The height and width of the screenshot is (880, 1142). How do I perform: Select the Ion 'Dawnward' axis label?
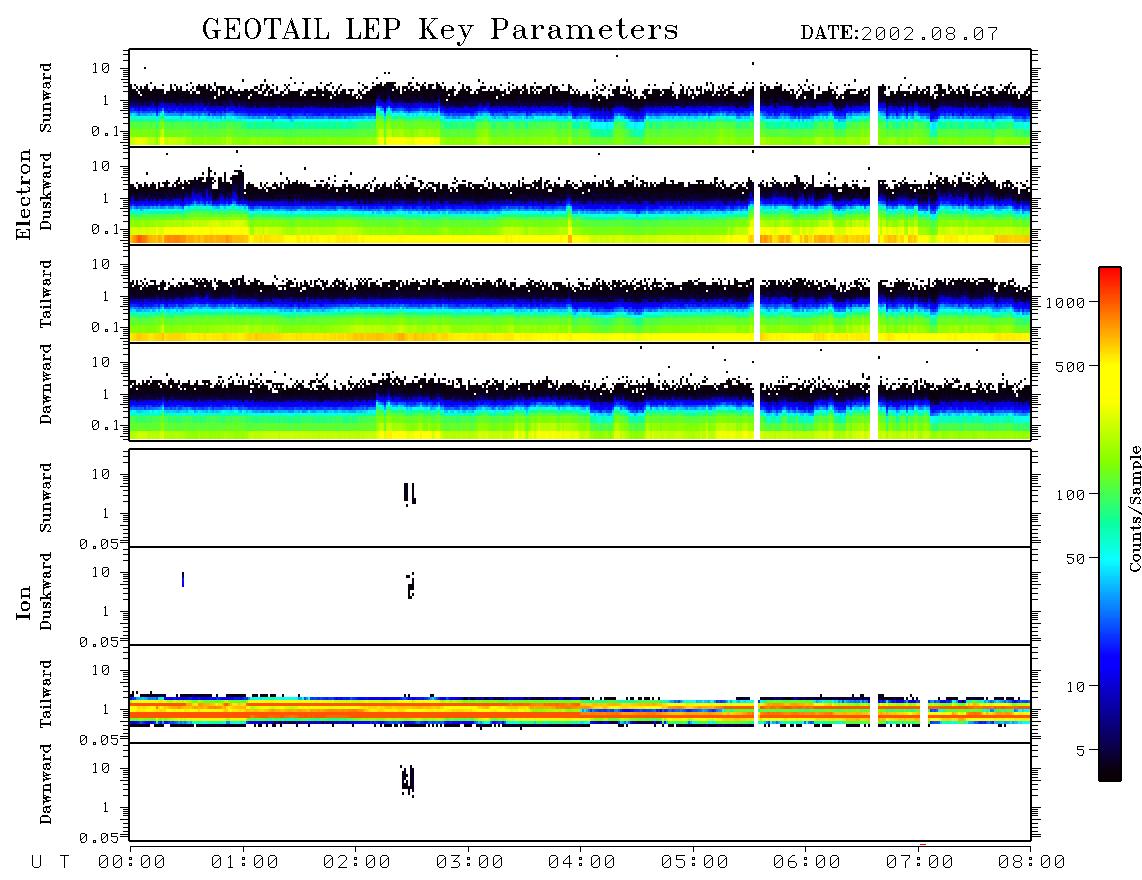pos(46,784)
